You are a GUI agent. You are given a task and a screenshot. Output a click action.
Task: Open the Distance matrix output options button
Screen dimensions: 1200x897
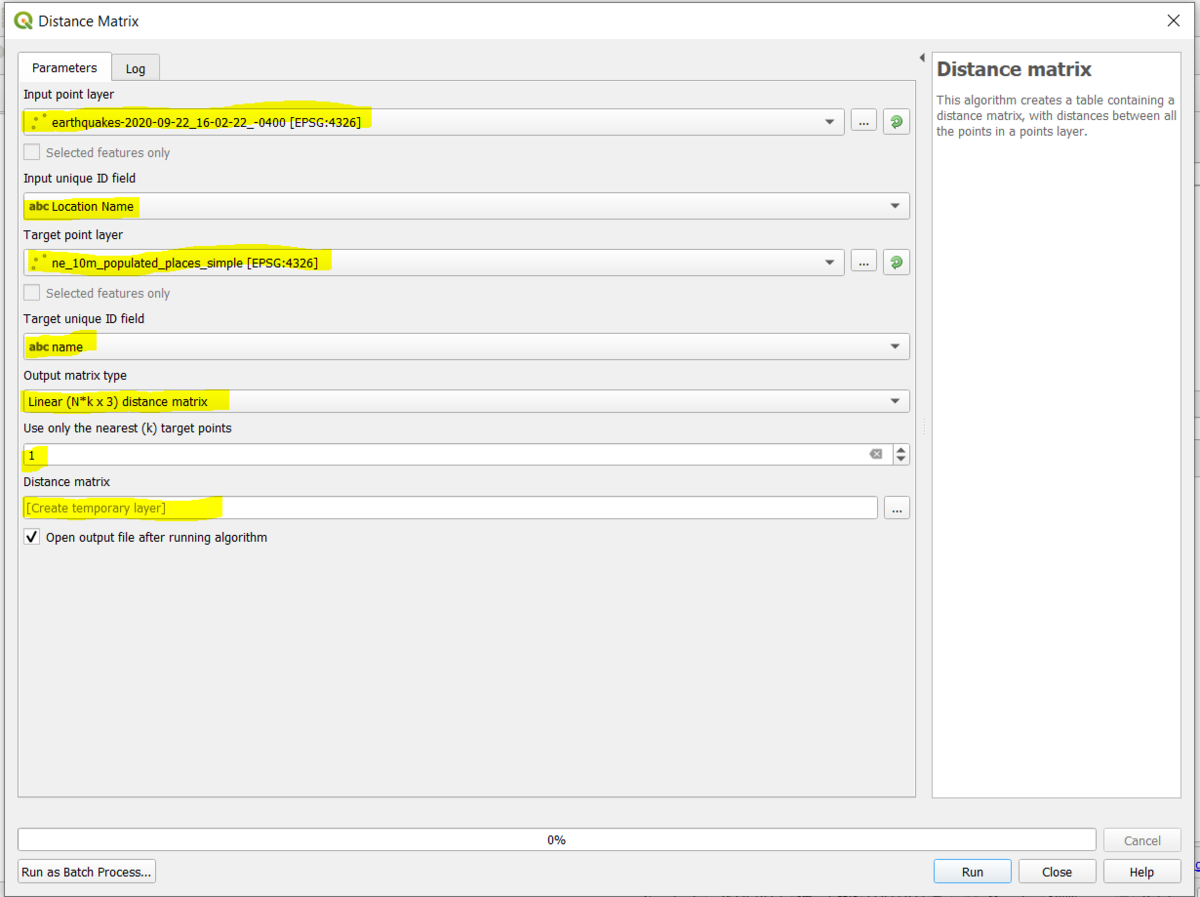pyautogui.click(x=896, y=508)
